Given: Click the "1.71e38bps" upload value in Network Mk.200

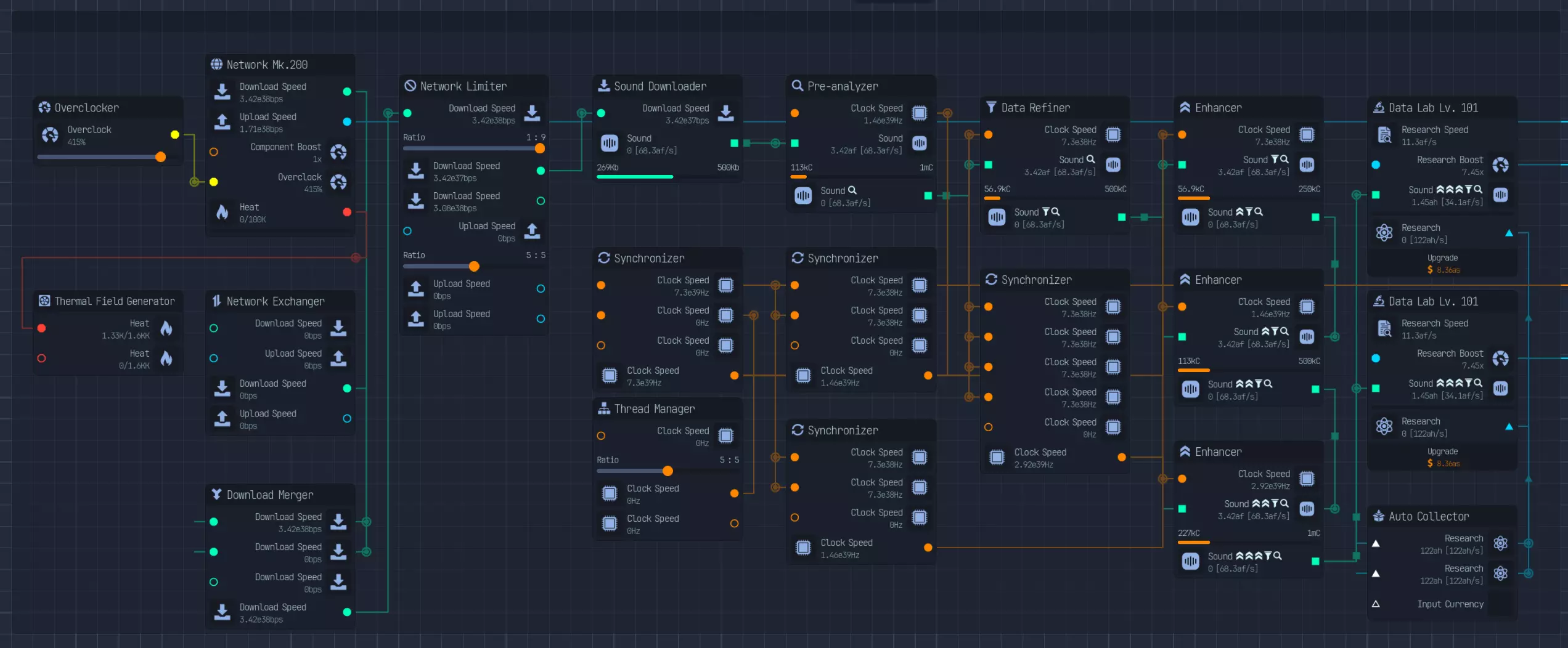Looking at the screenshot, I should click(x=261, y=129).
